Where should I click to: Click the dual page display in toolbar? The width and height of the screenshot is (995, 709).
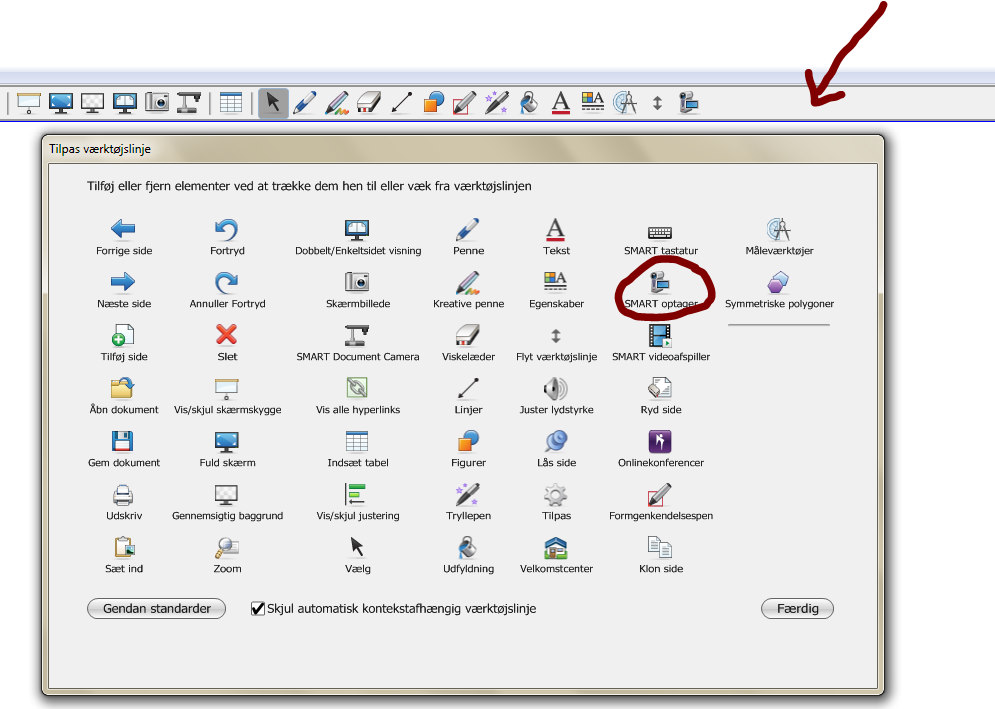124,103
